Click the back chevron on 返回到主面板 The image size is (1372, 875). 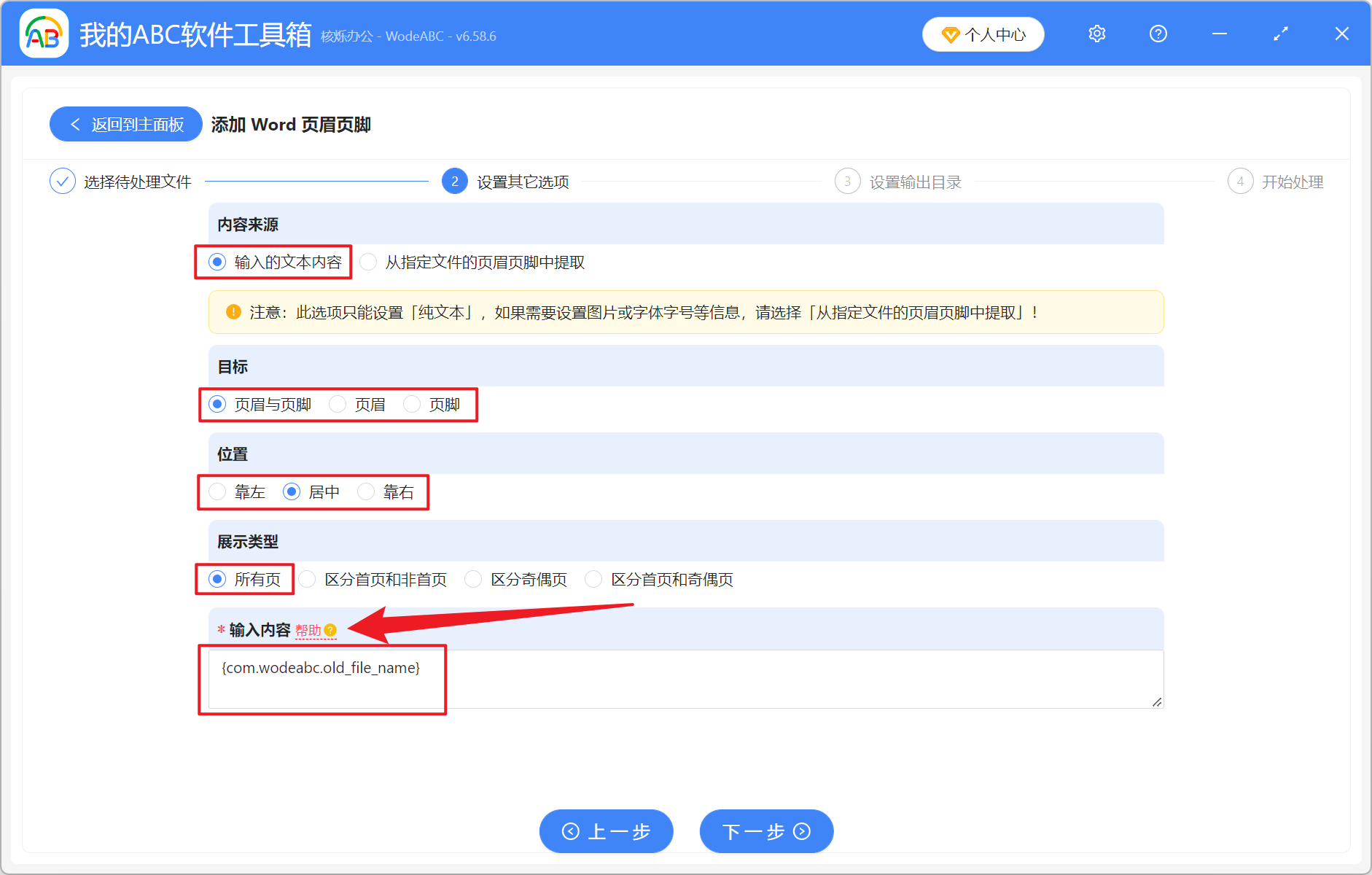tap(76, 124)
